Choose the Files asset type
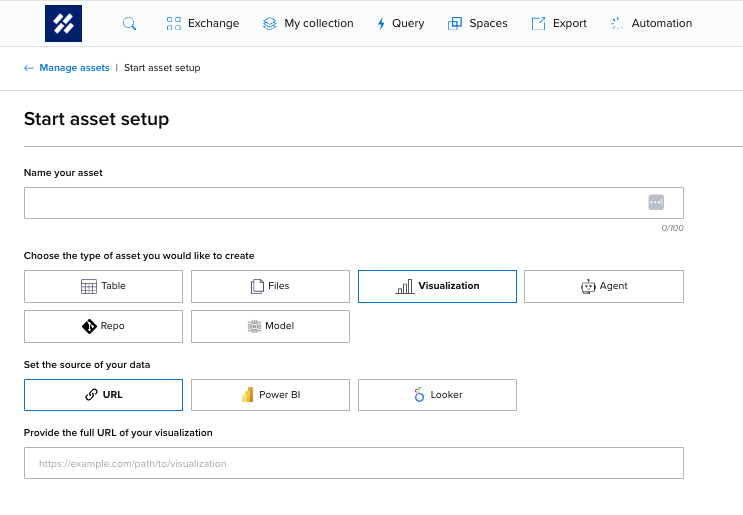 270,286
